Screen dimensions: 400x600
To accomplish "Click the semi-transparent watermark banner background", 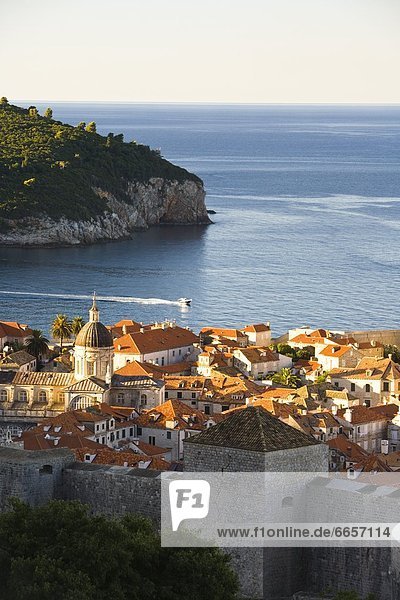I will point(281,509).
